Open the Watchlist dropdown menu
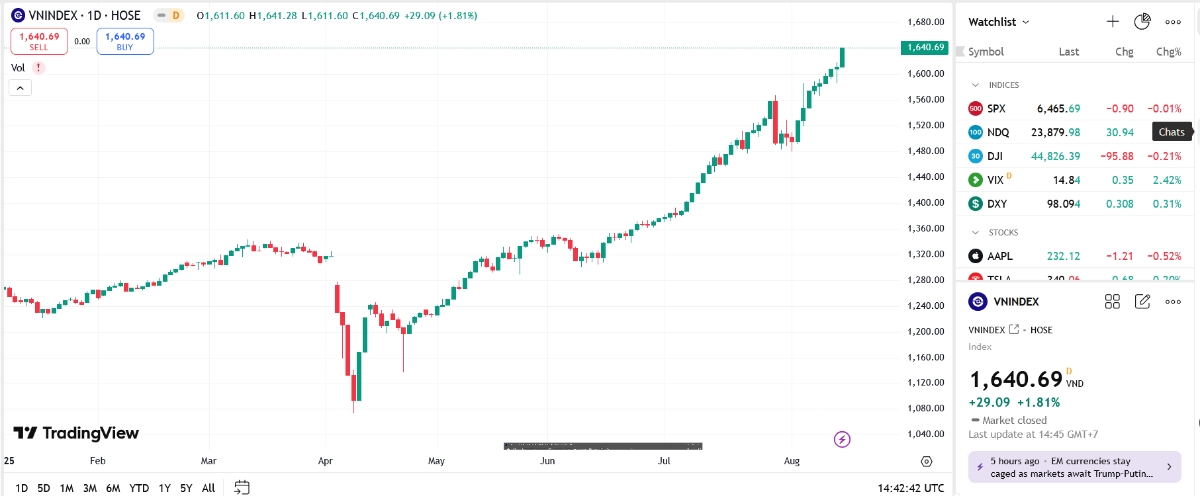The image size is (1200, 496). 999,21
